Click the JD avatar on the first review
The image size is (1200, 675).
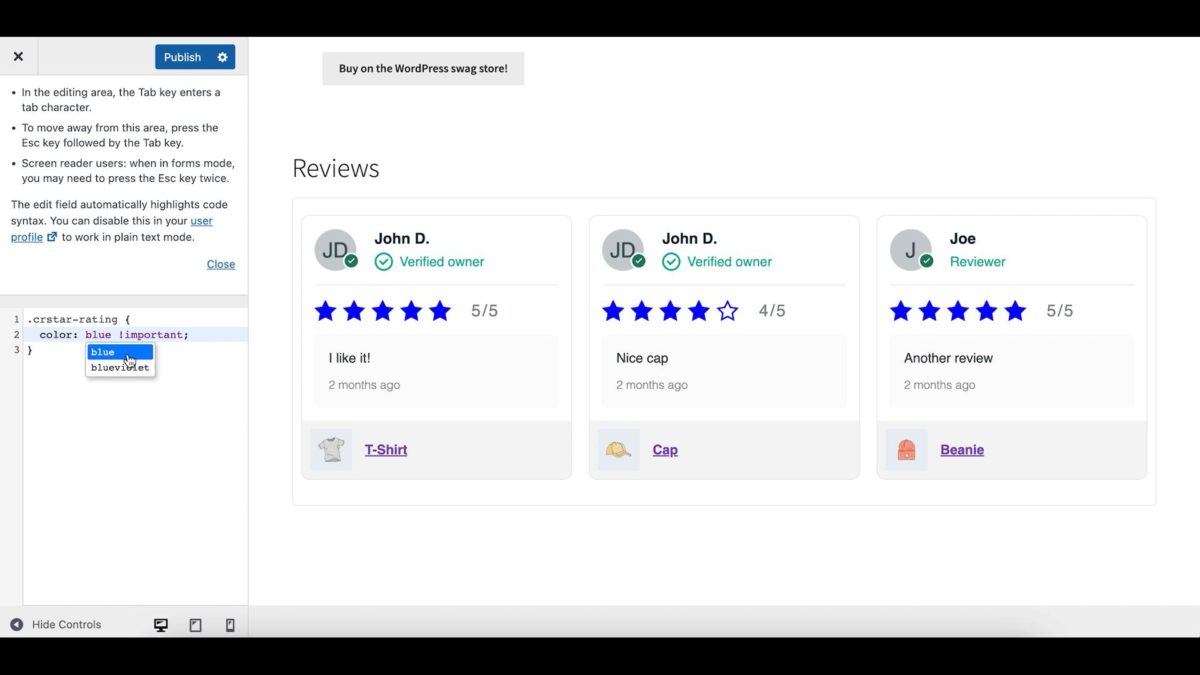tap(335, 249)
